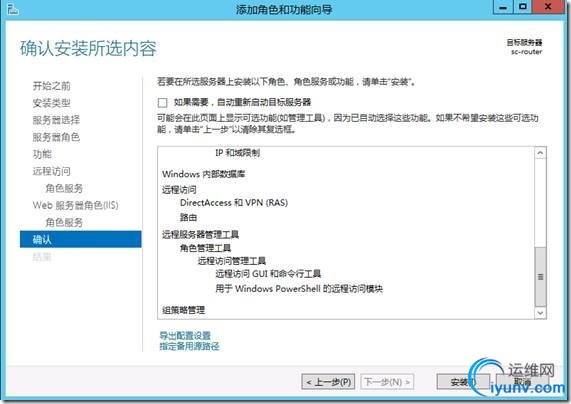Go to the 安装类型 step
The image size is (571, 404).
pos(51,103)
